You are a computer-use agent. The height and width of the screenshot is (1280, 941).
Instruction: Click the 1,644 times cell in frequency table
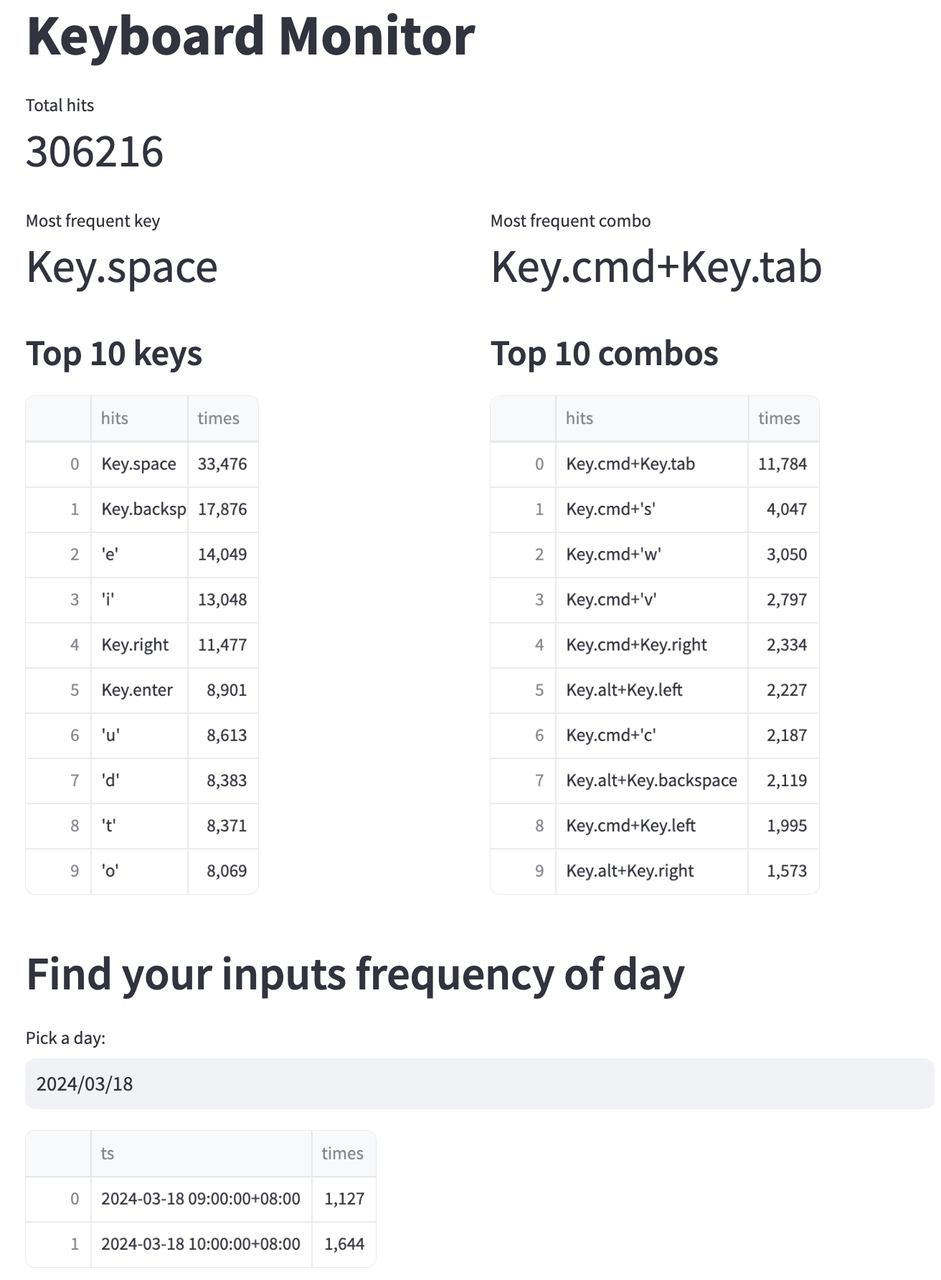[345, 1244]
